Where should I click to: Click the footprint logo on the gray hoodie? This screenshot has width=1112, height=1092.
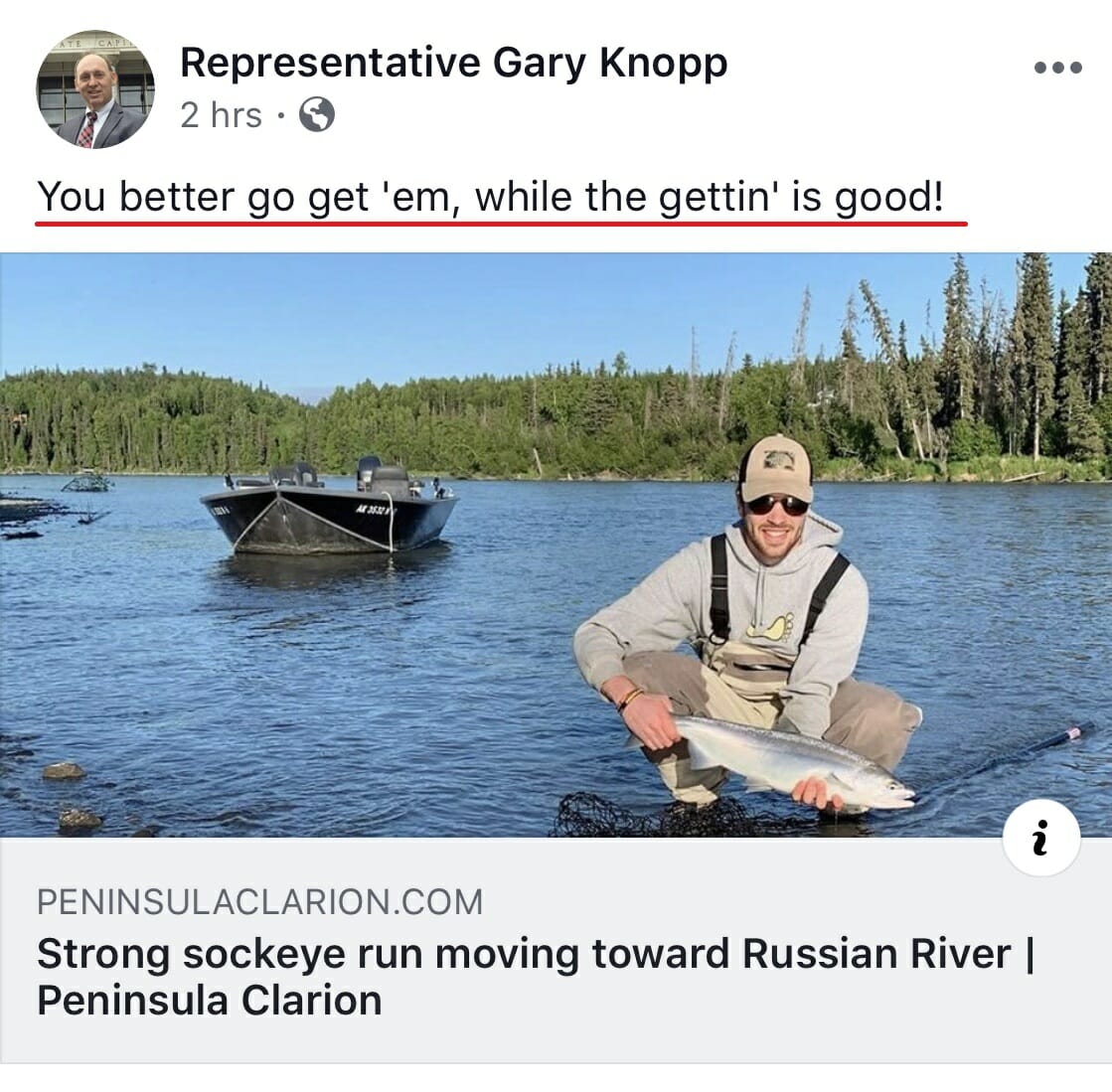[770, 627]
